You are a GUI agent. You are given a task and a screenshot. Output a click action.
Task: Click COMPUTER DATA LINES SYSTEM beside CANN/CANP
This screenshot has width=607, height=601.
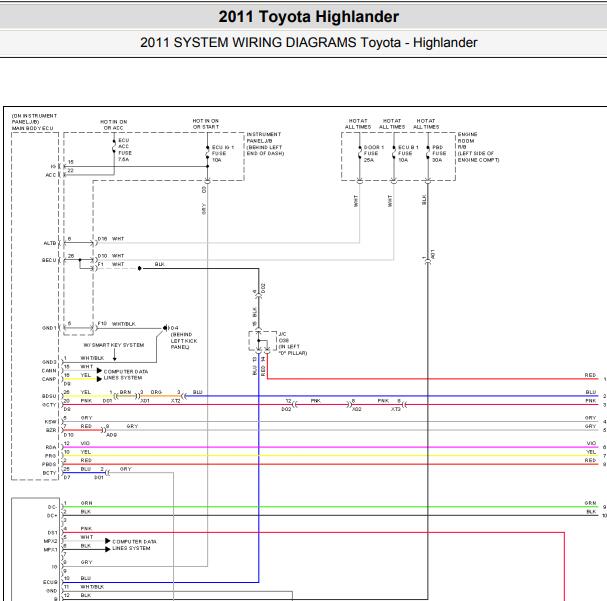point(125,375)
